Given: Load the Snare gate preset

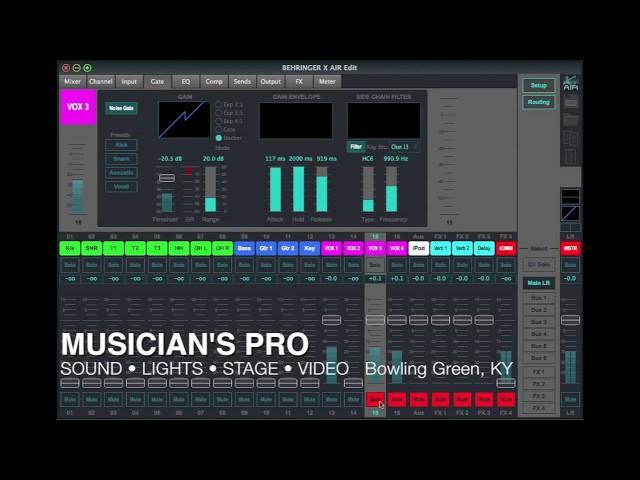Looking at the screenshot, I should click(121, 159).
